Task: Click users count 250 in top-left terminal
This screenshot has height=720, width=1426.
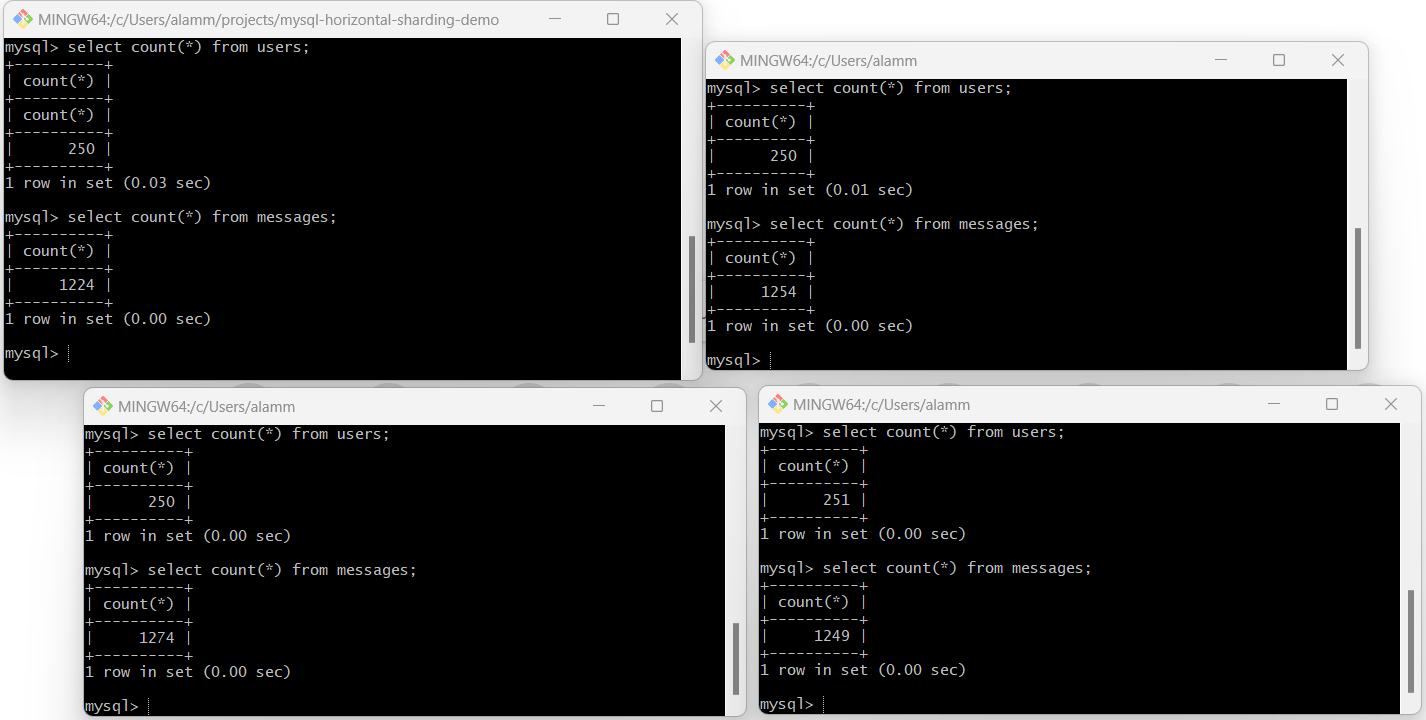Action: (82, 149)
